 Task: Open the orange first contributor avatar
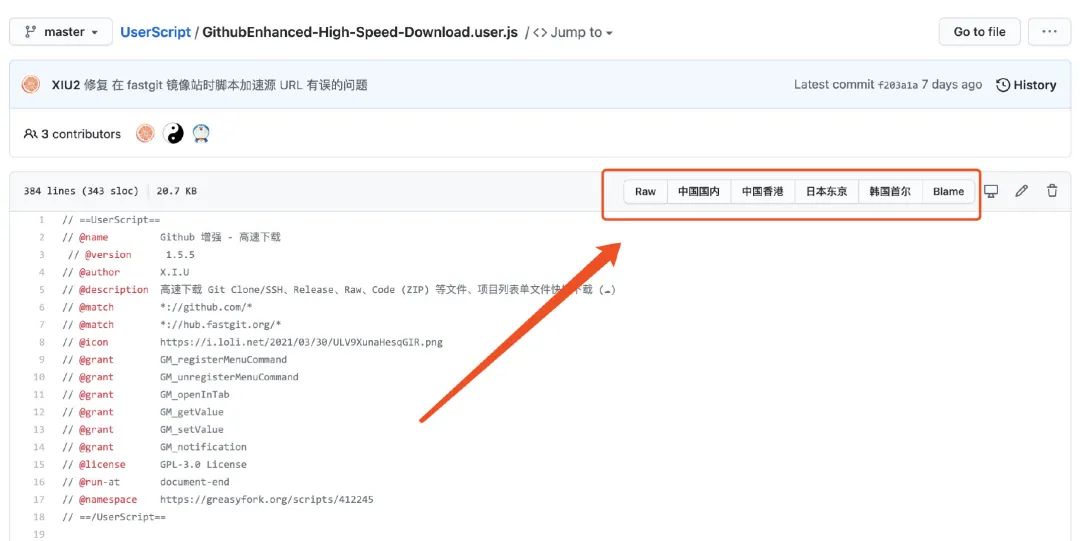coord(145,133)
